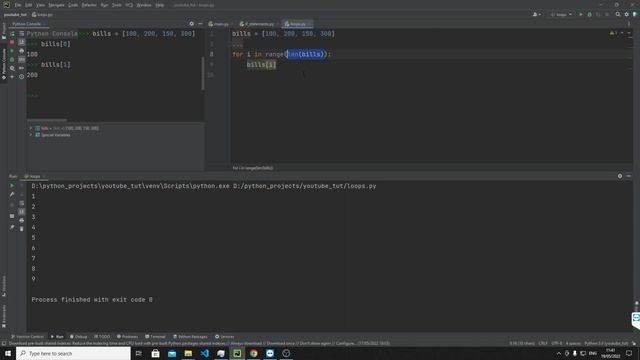
Task: Open Run panel settings gear
Action: tap(620, 176)
